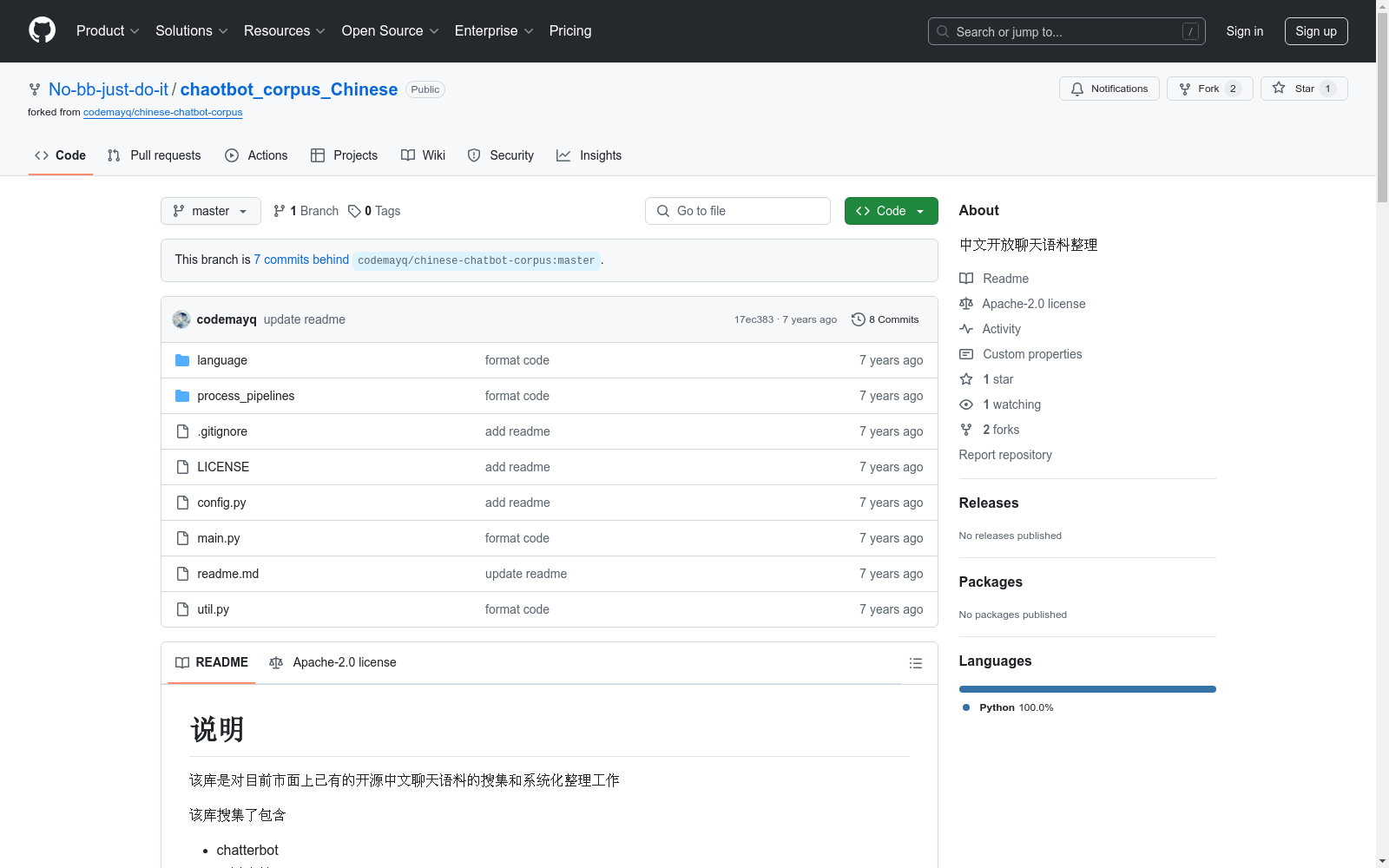Click the GitHub logo icon
The image size is (1389, 868).
(42, 30)
